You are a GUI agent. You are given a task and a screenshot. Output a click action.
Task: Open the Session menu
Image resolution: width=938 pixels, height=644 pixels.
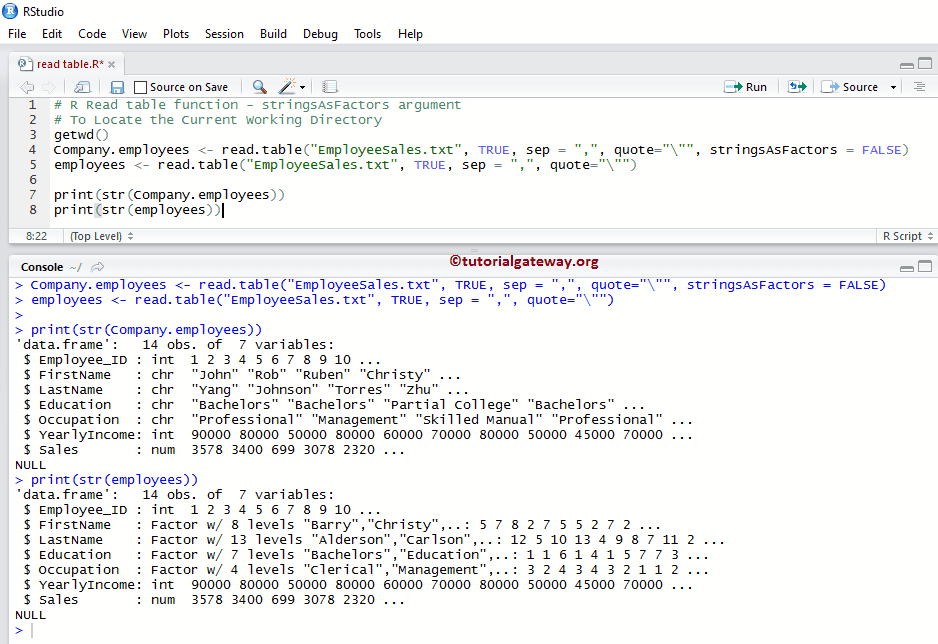[224, 34]
